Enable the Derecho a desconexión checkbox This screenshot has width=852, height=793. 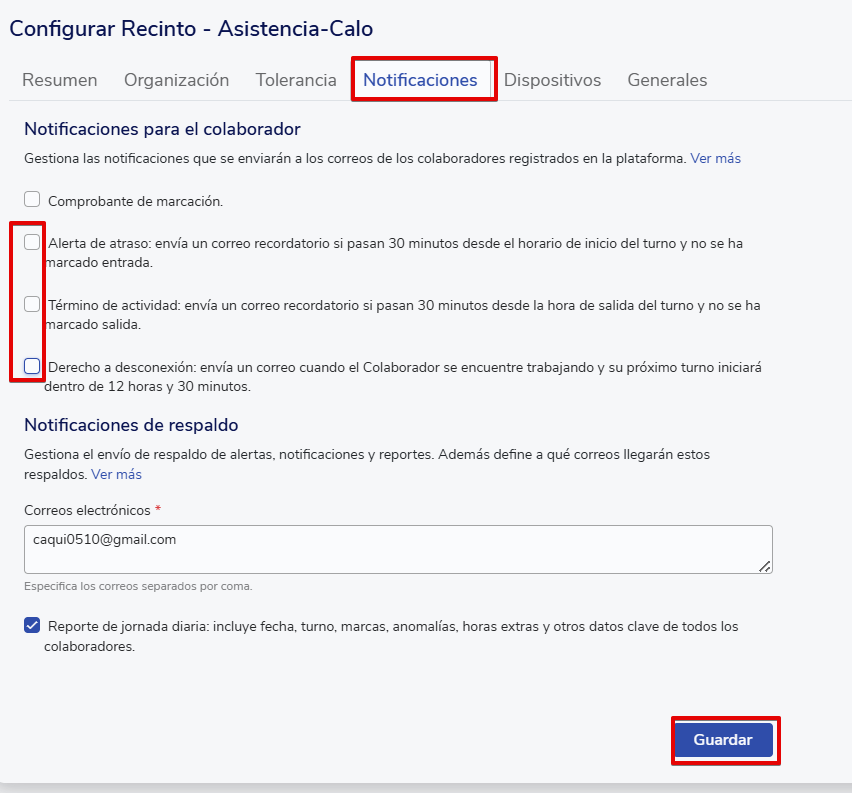tap(32, 366)
